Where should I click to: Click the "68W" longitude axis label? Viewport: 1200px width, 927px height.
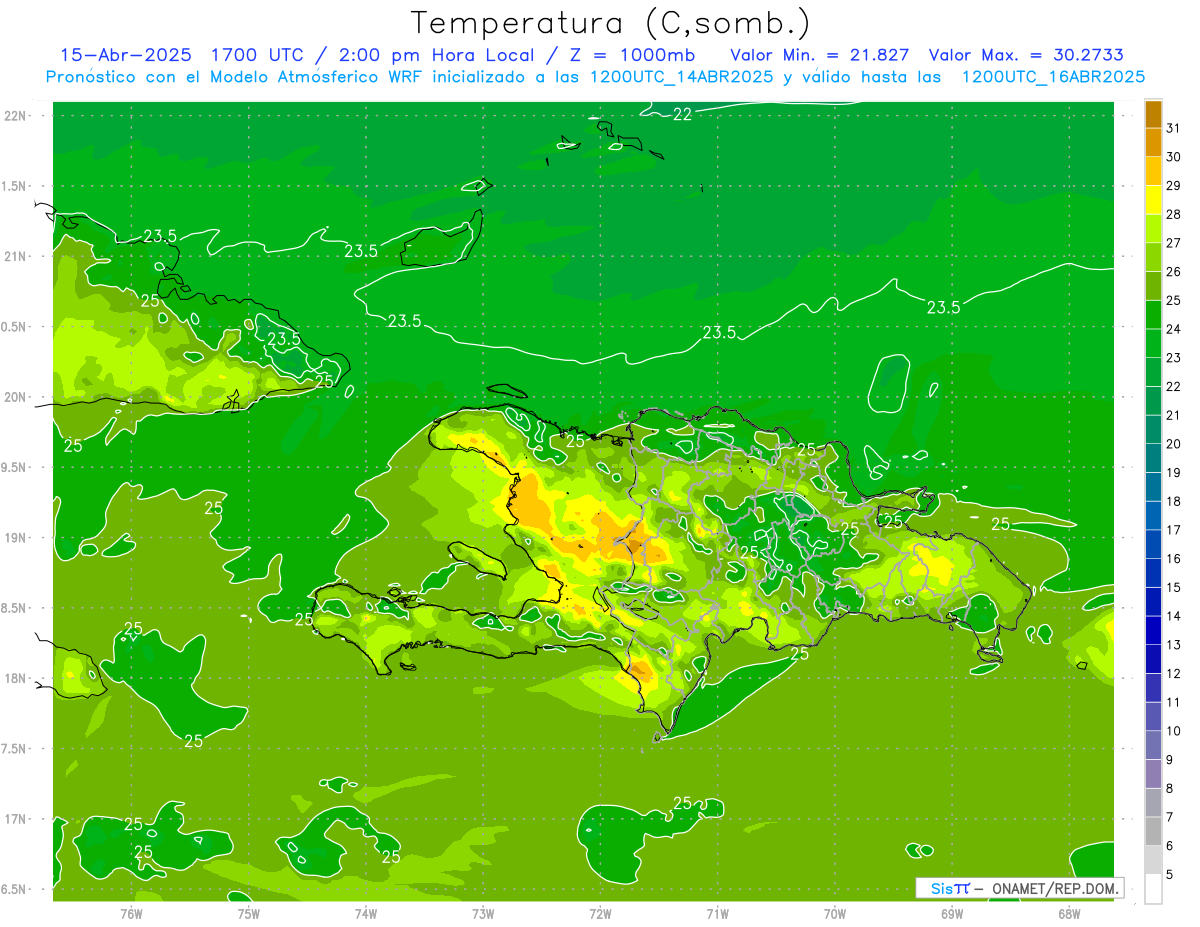coord(1069,913)
